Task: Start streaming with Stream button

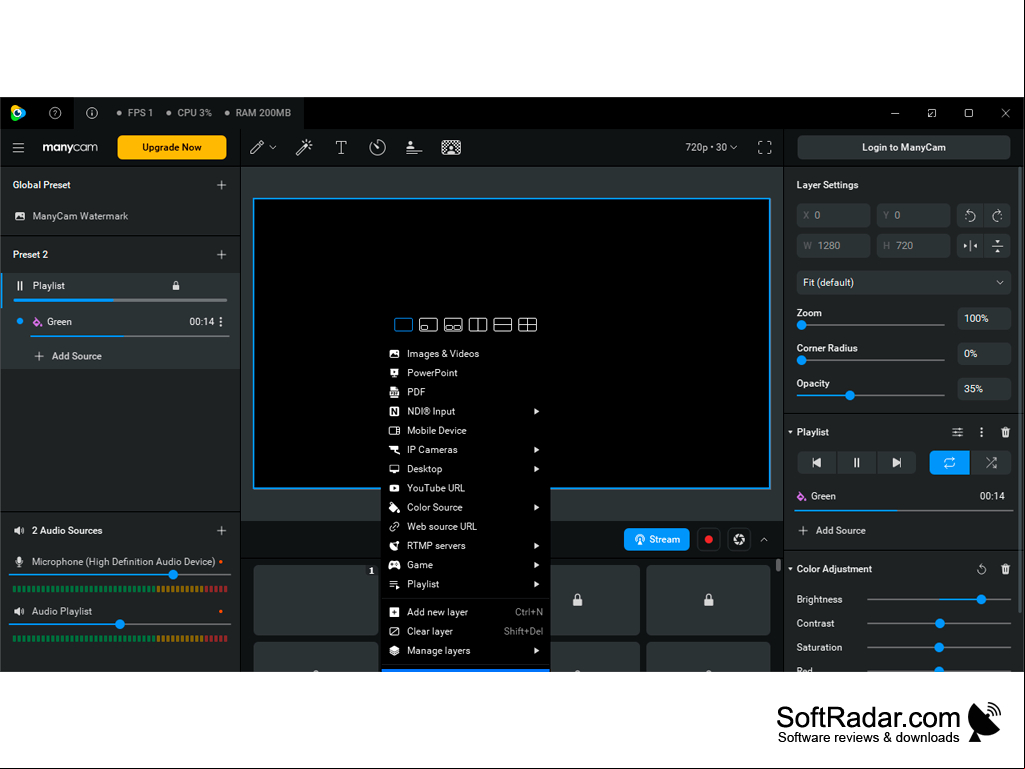Action: 656,539
